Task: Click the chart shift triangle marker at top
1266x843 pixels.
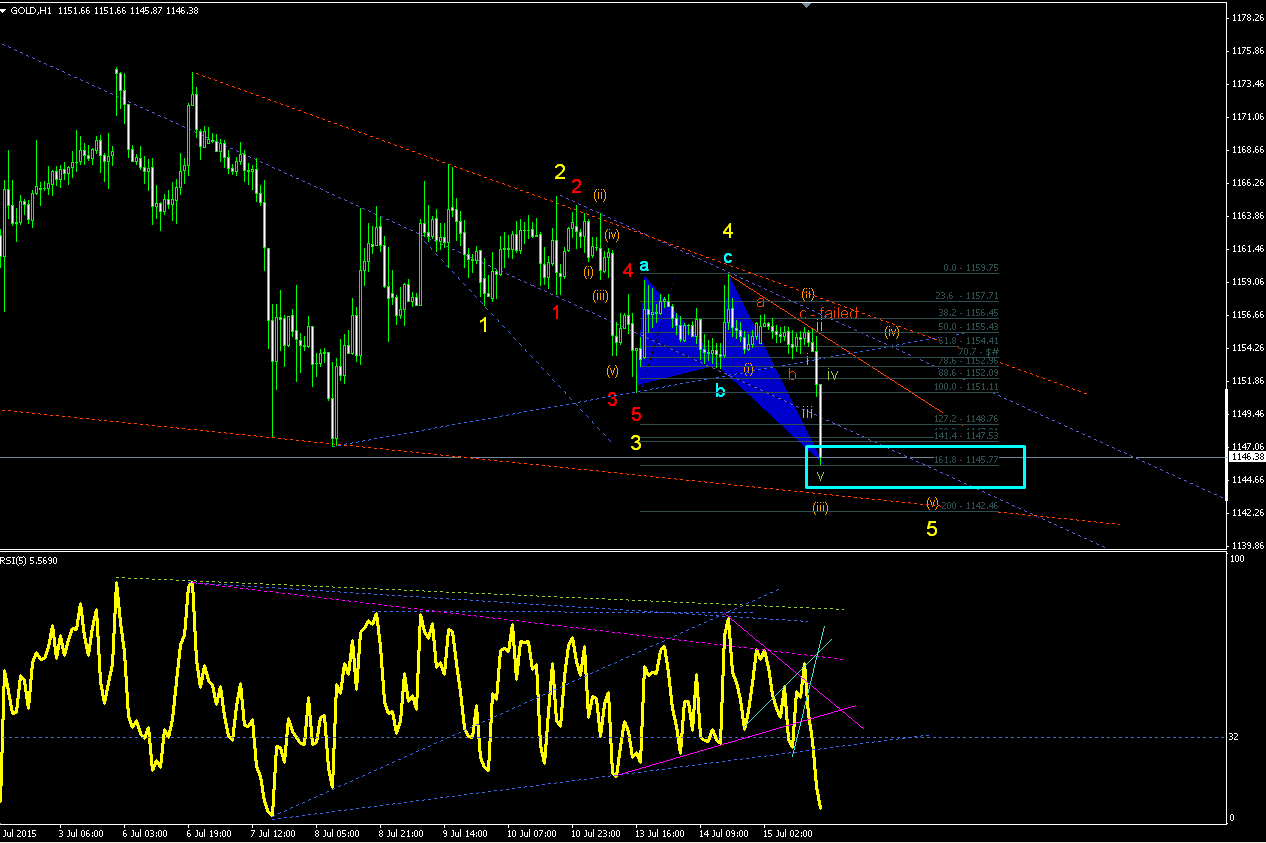Action: pyautogui.click(x=808, y=5)
